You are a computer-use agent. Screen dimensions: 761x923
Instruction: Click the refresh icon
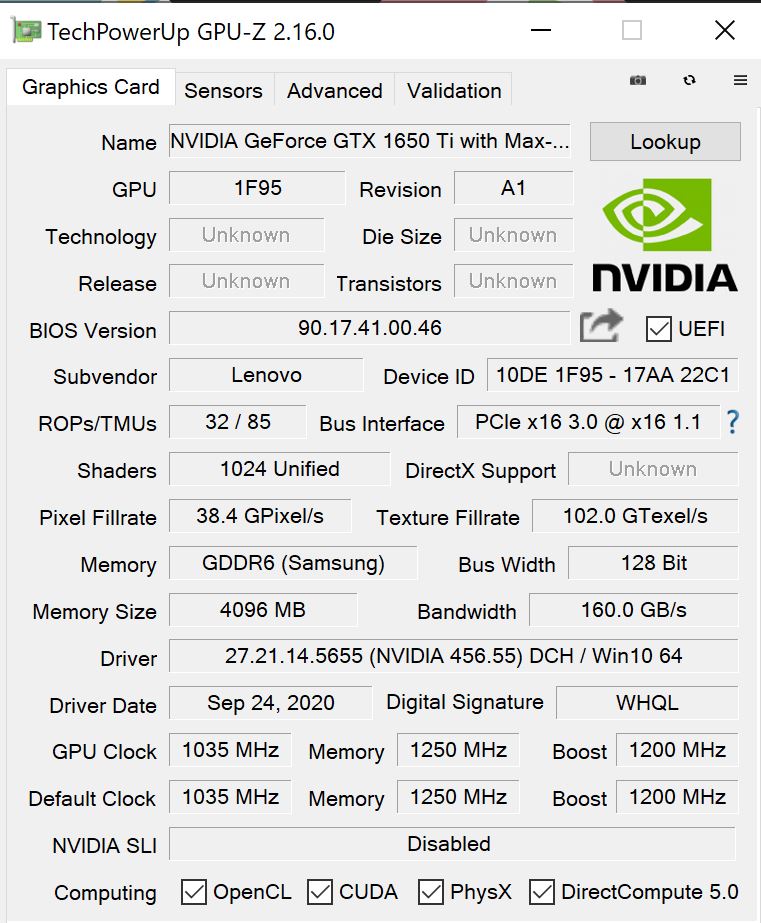click(x=689, y=80)
